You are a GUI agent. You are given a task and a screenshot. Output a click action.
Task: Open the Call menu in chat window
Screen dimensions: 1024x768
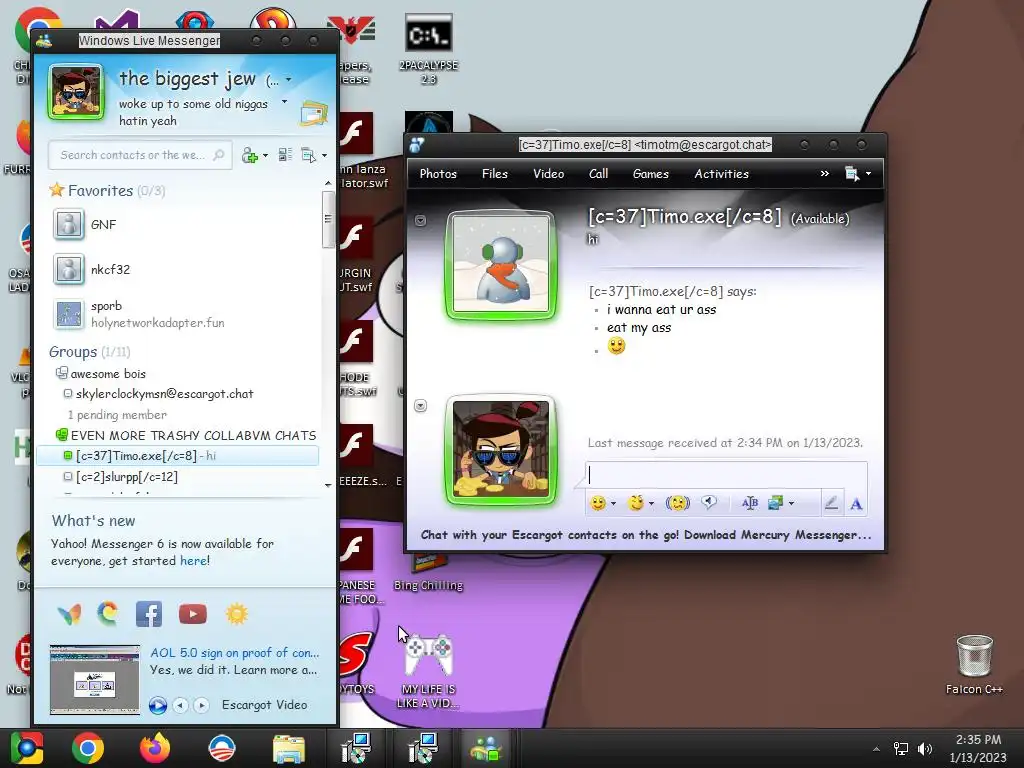pyautogui.click(x=598, y=174)
